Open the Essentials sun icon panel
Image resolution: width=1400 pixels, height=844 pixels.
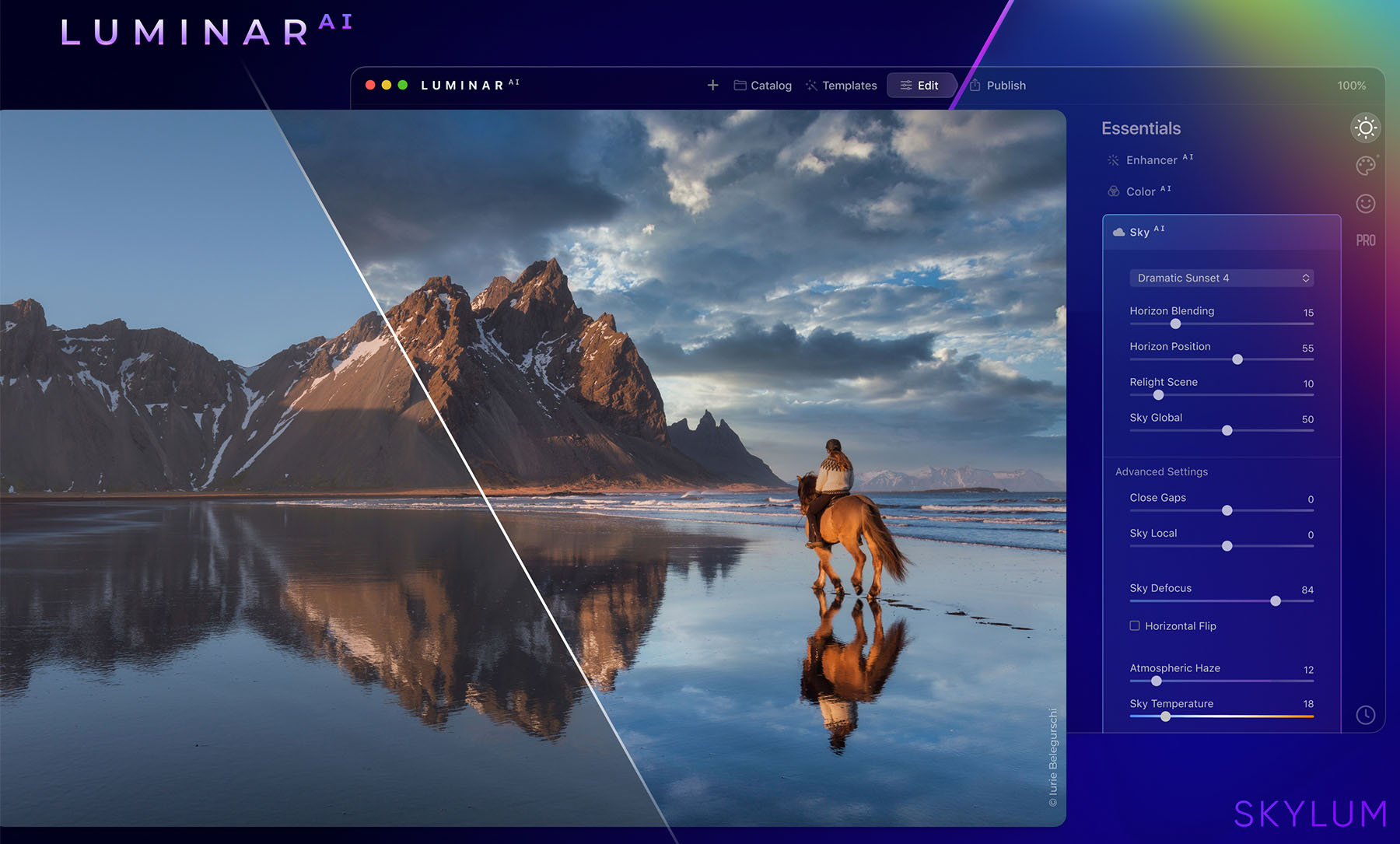tap(1365, 128)
